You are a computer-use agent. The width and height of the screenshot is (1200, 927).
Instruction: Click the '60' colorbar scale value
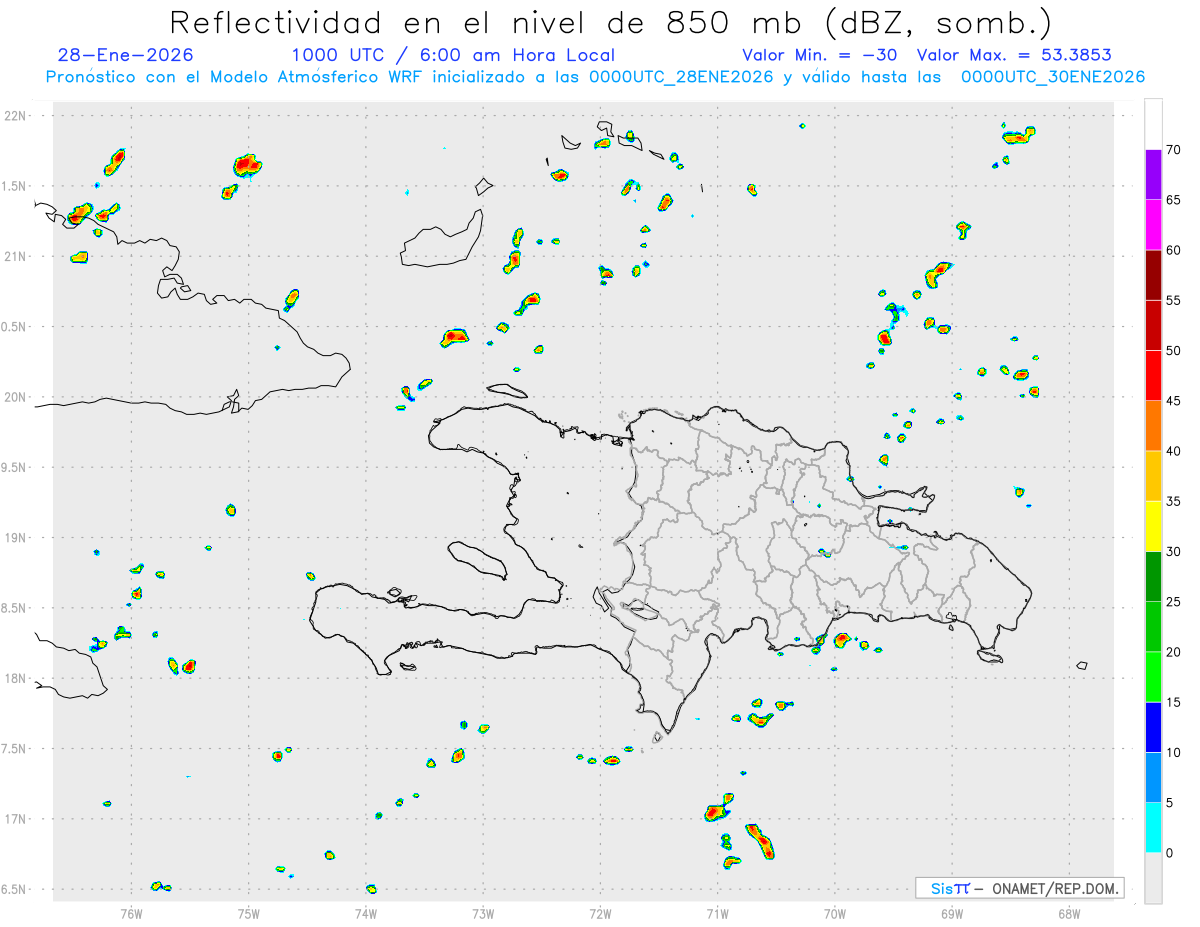1173,250
